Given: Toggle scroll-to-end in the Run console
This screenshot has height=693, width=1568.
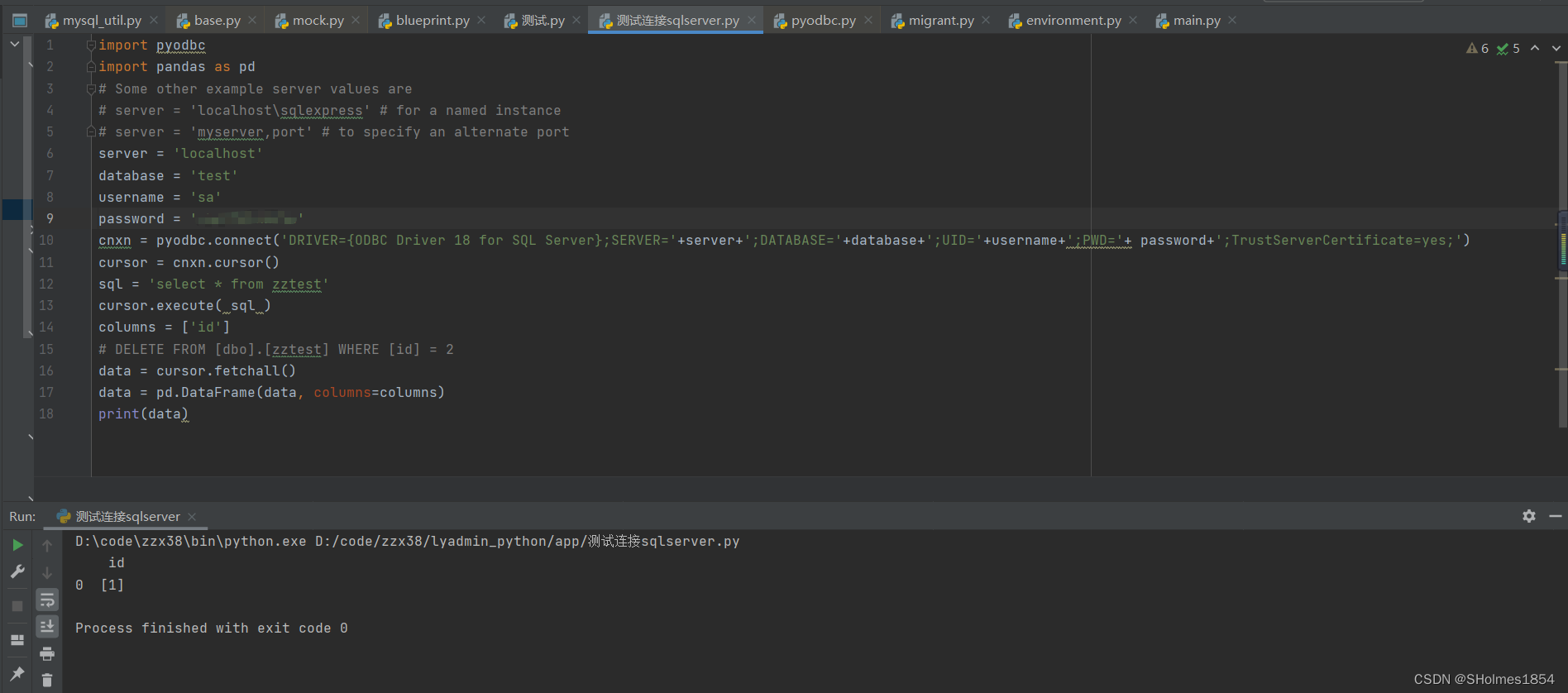Looking at the screenshot, I should [x=47, y=626].
